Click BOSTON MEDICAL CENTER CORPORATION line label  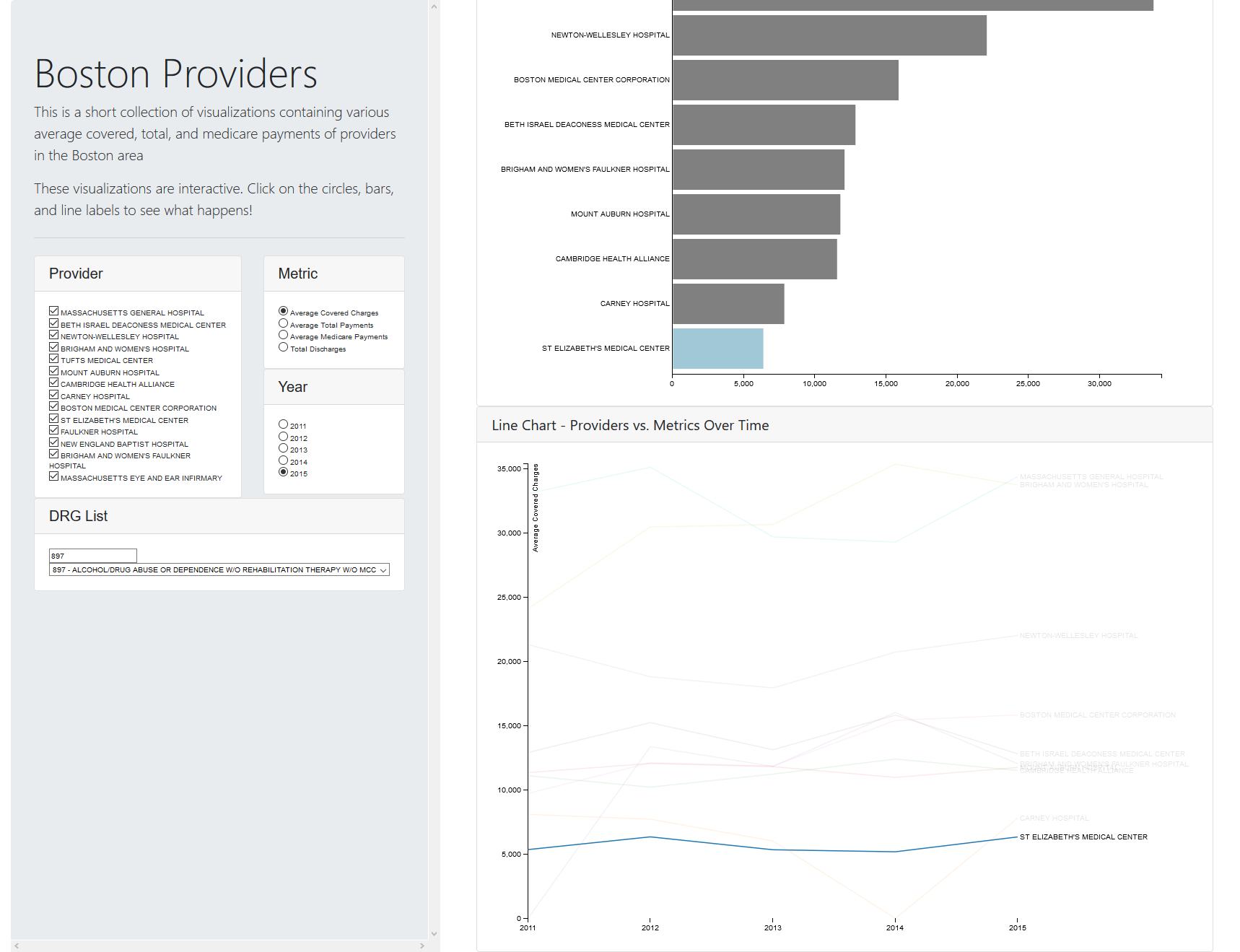[1098, 715]
